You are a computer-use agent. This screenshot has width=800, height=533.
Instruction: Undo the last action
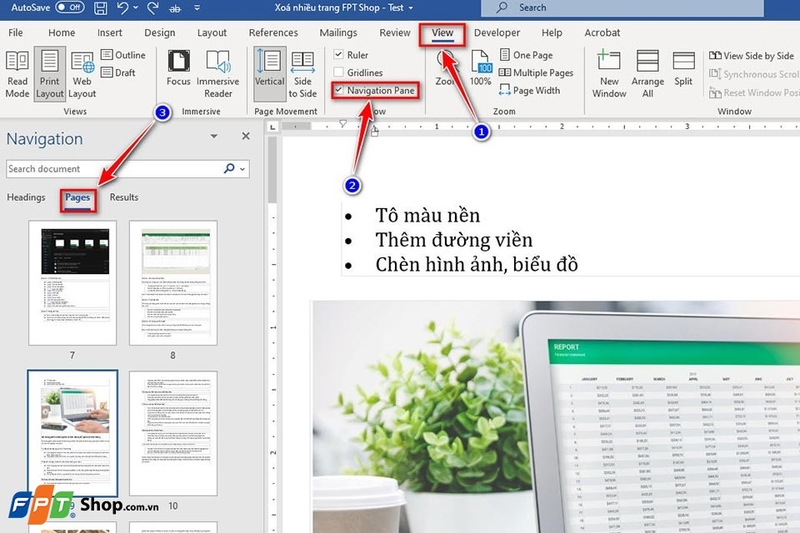tap(122, 8)
